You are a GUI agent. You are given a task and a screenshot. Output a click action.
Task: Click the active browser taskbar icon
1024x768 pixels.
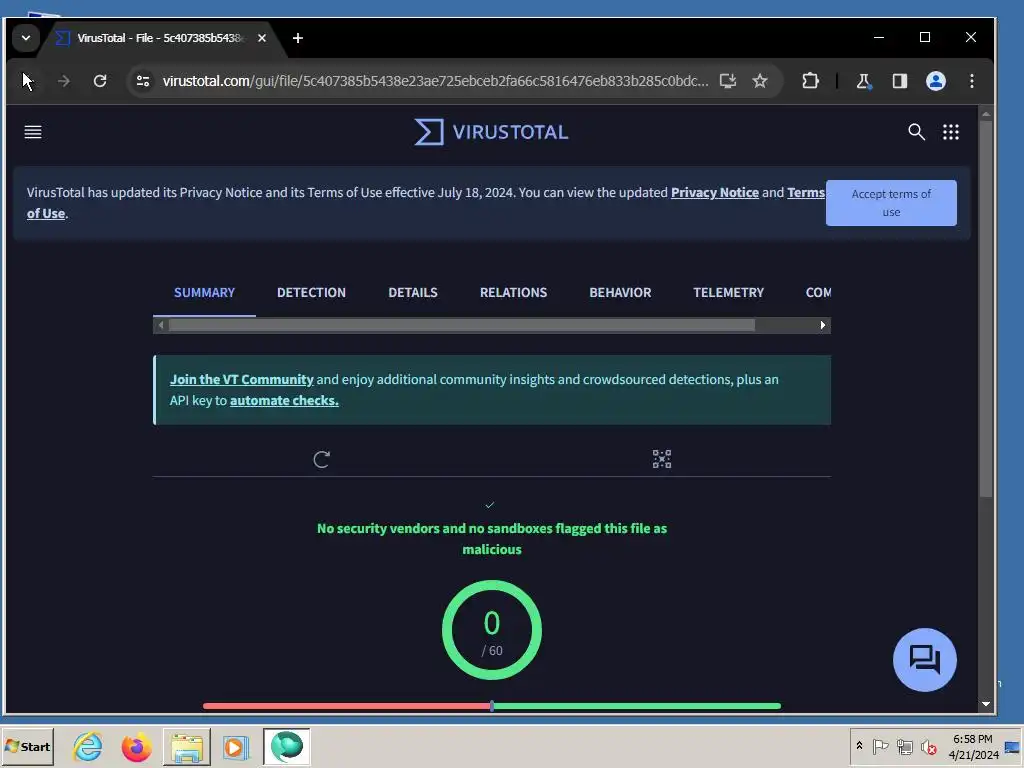pos(287,746)
